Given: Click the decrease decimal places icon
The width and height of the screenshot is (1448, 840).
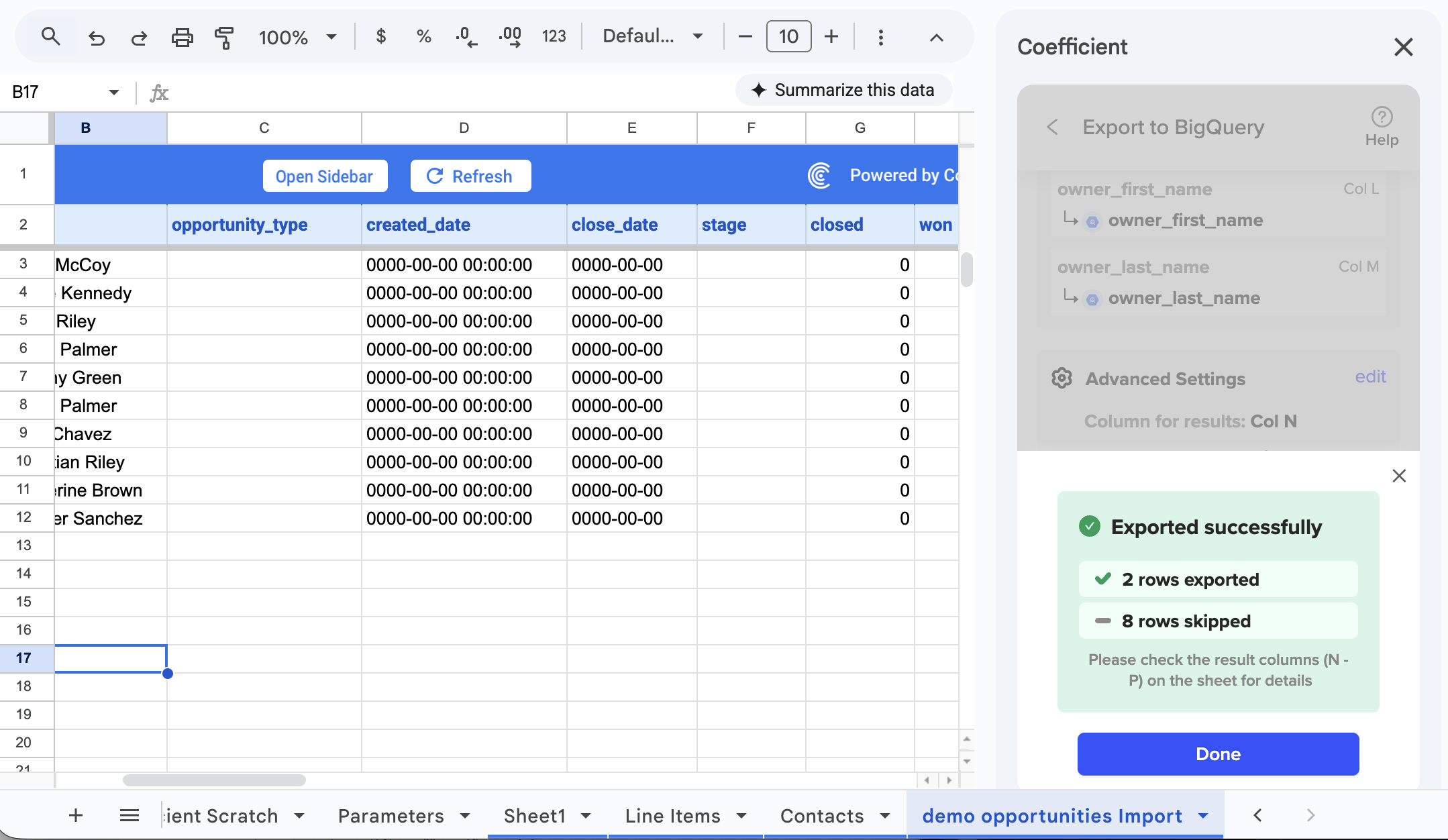Looking at the screenshot, I should click(x=466, y=36).
